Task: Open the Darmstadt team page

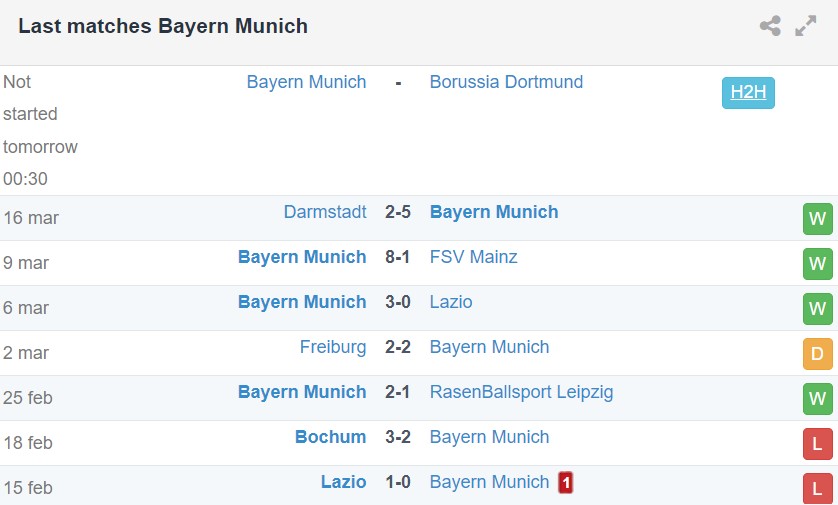Action: click(325, 212)
